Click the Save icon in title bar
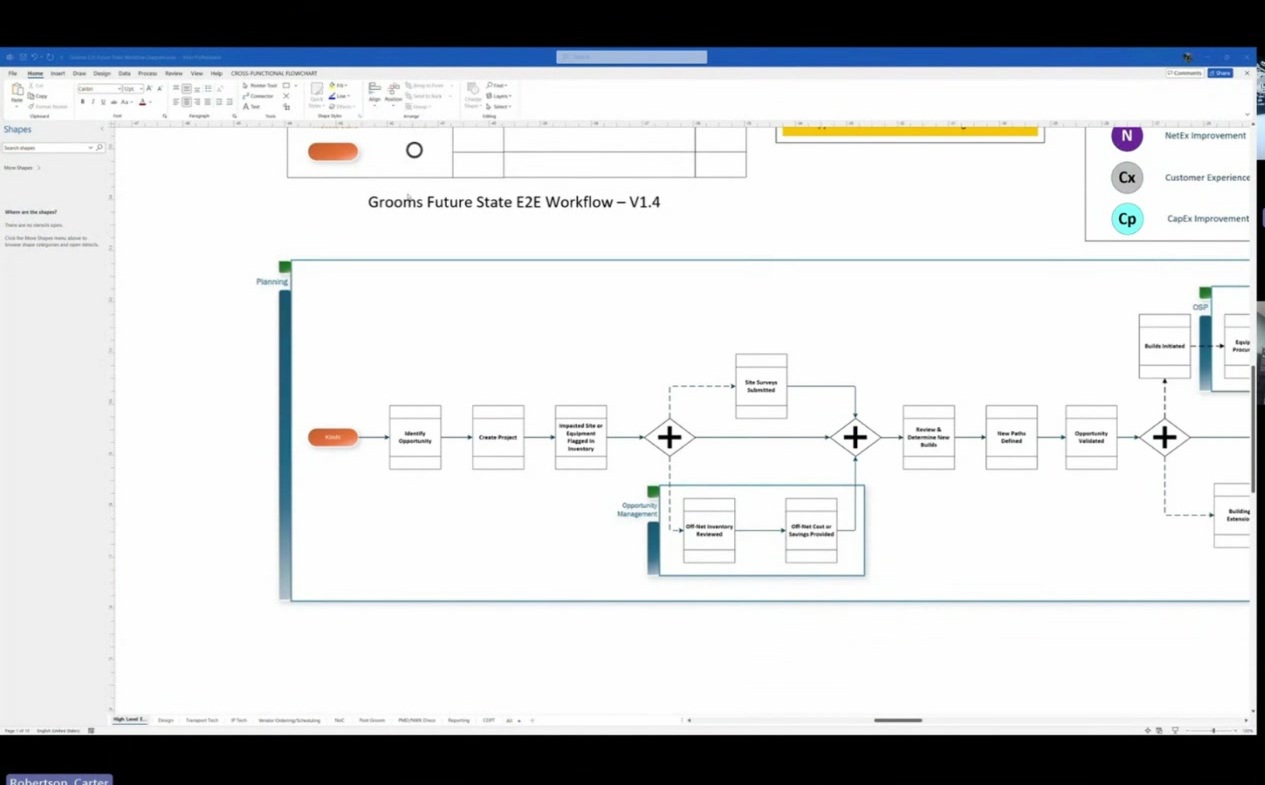Image resolution: width=1265 pixels, height=785 pixels. click(21, 57)
